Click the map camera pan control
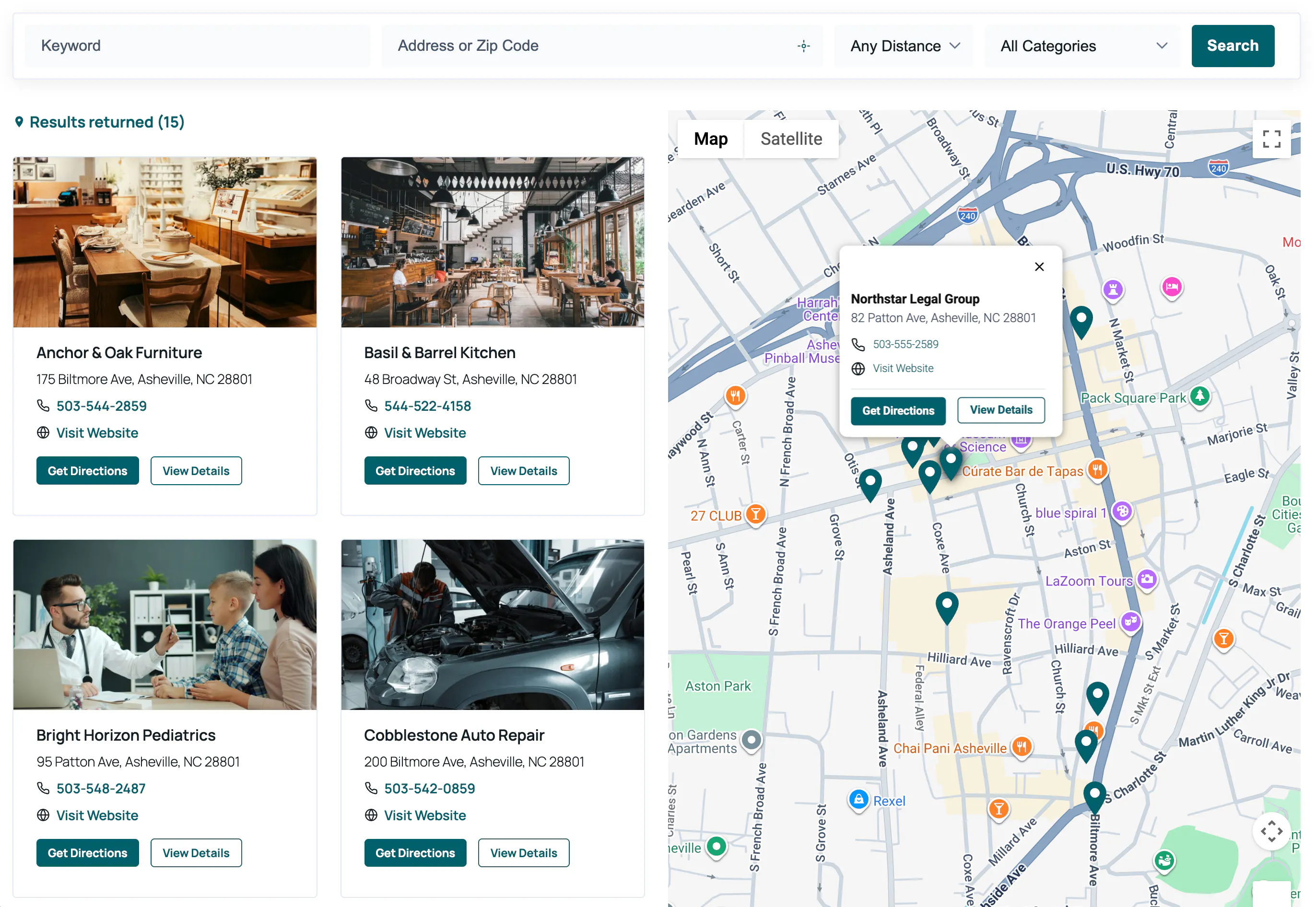 click(x=1271, y=831)
